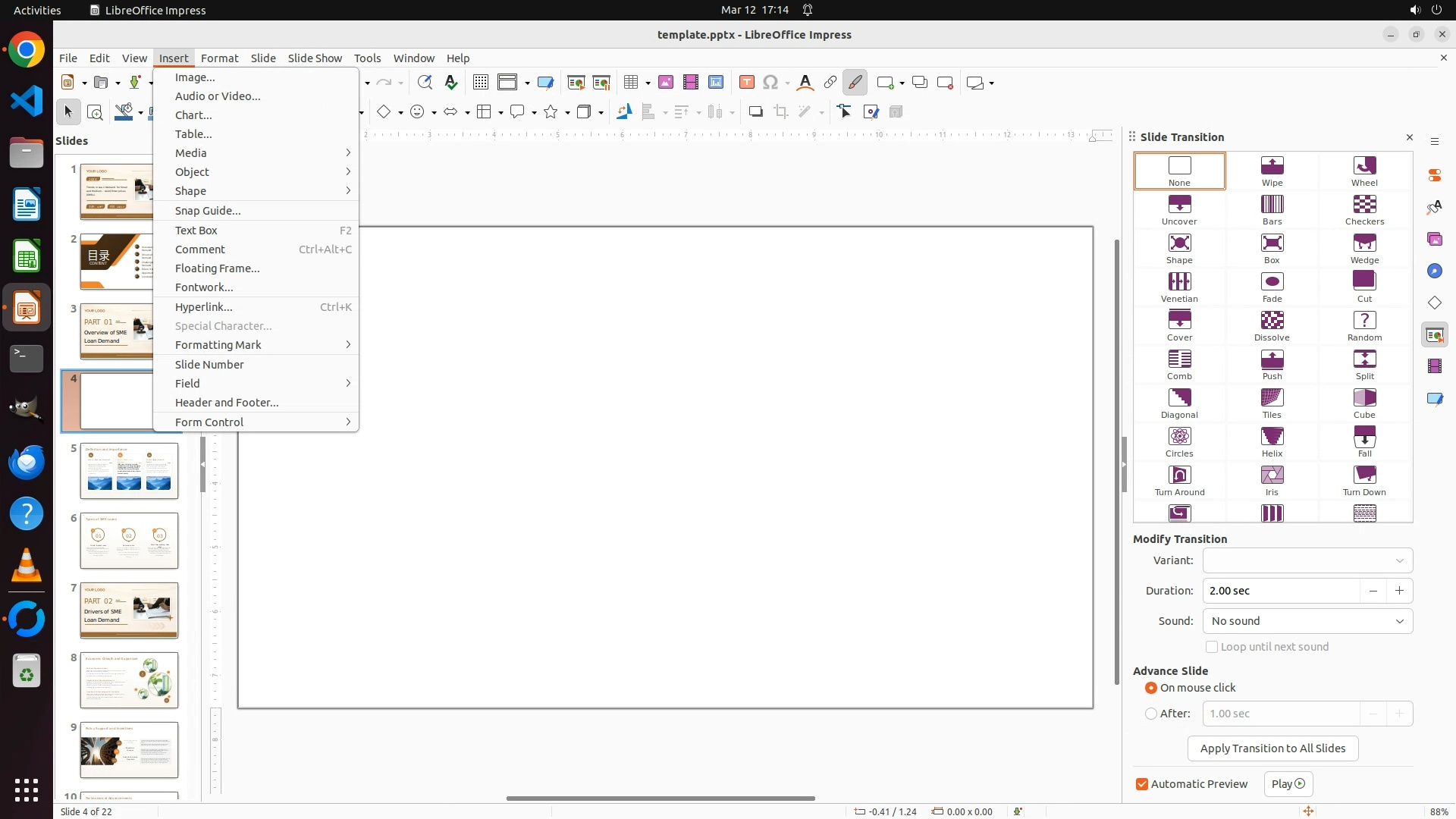Select the Cube transition thumbnail

[1364, 403]
